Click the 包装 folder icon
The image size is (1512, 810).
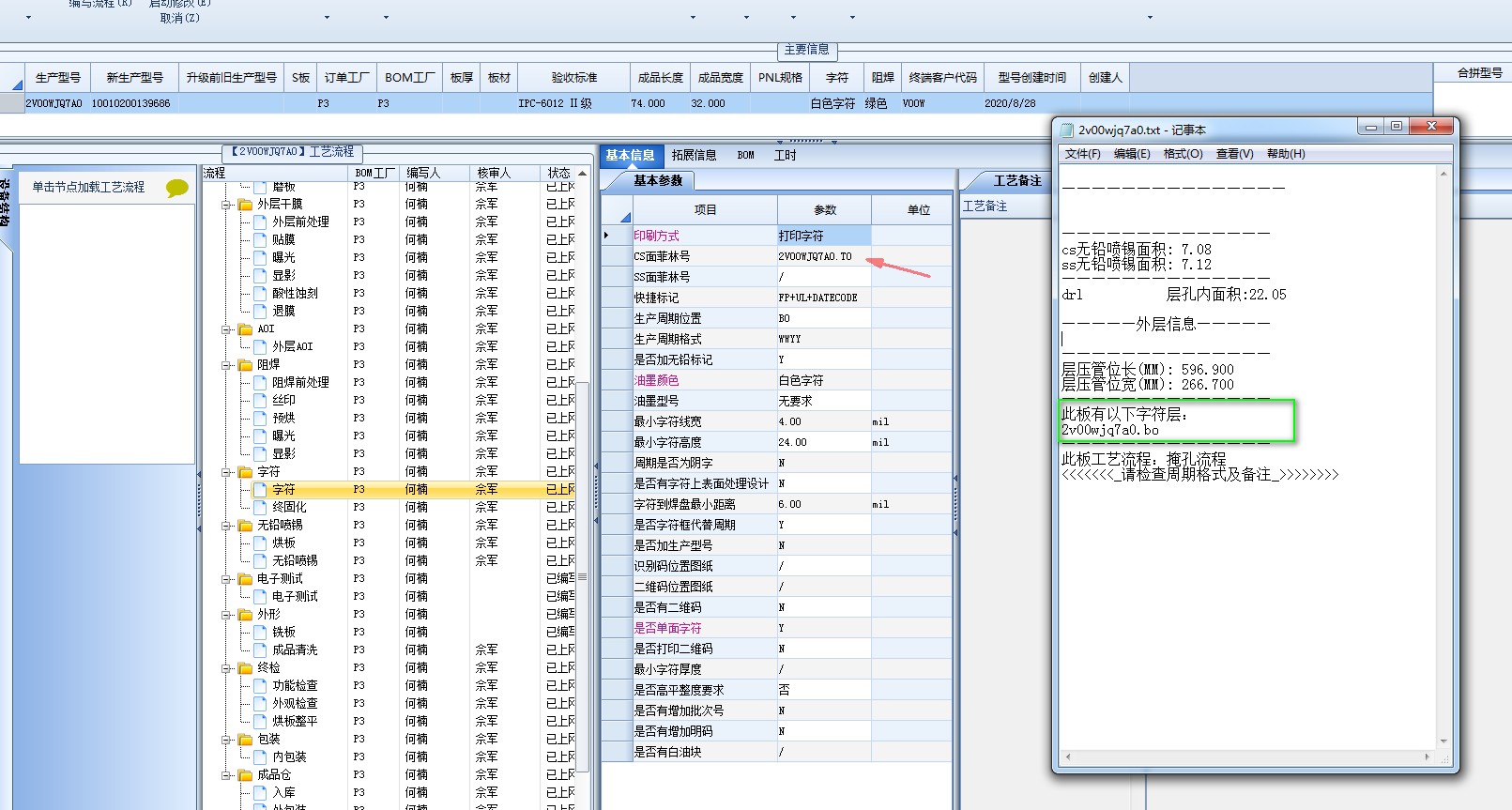click(245, 739)
